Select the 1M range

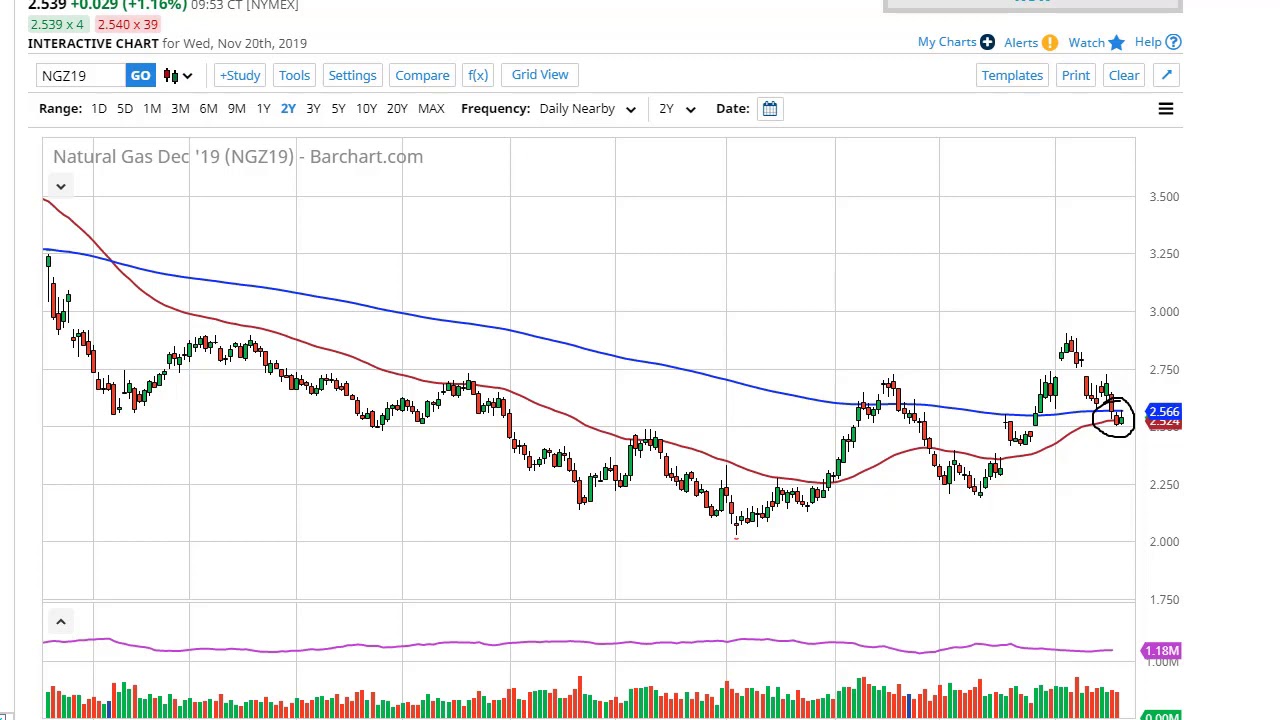click(x=152, y=108)
